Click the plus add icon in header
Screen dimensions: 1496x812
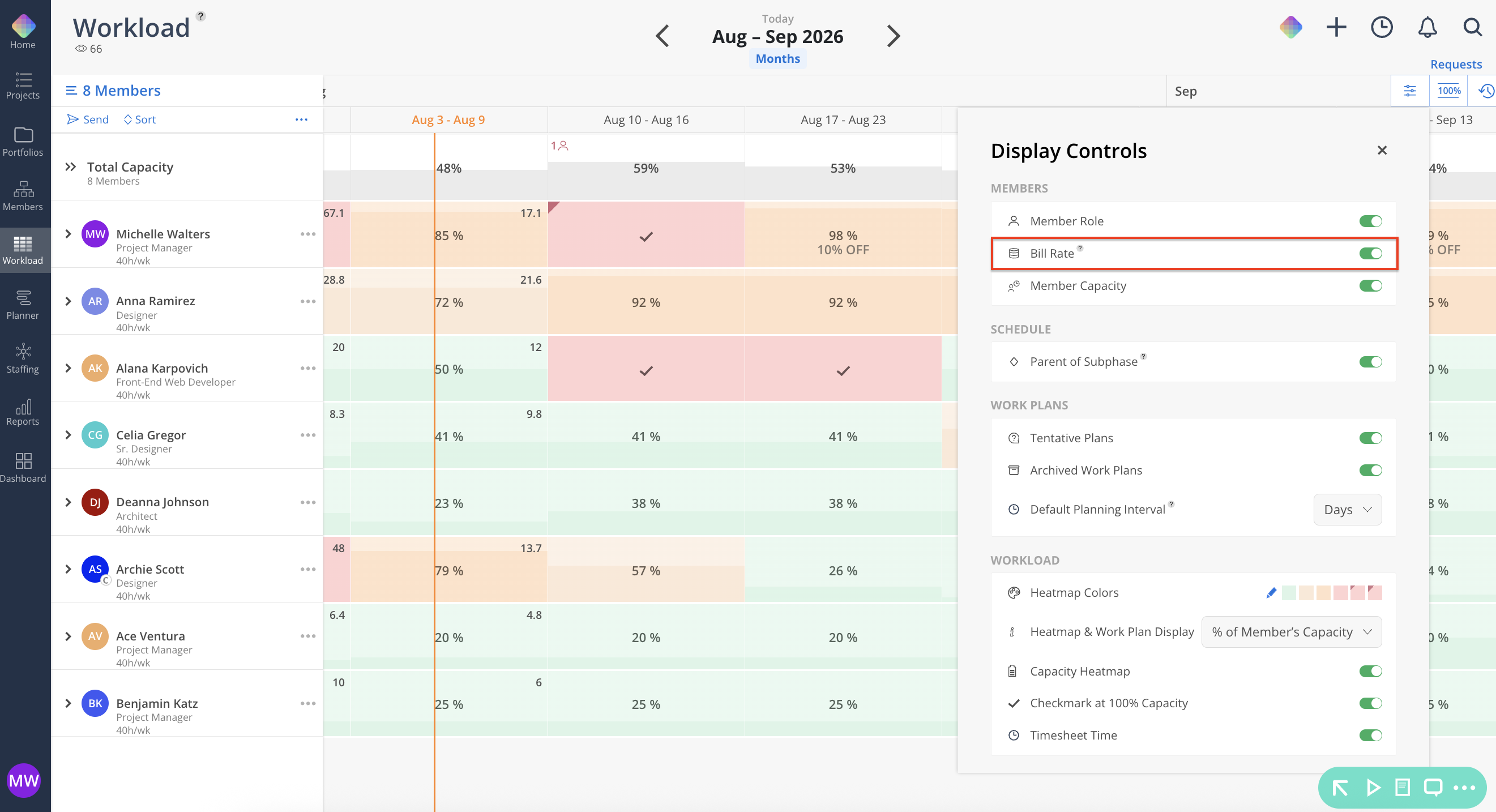[x=1336, y=27]
